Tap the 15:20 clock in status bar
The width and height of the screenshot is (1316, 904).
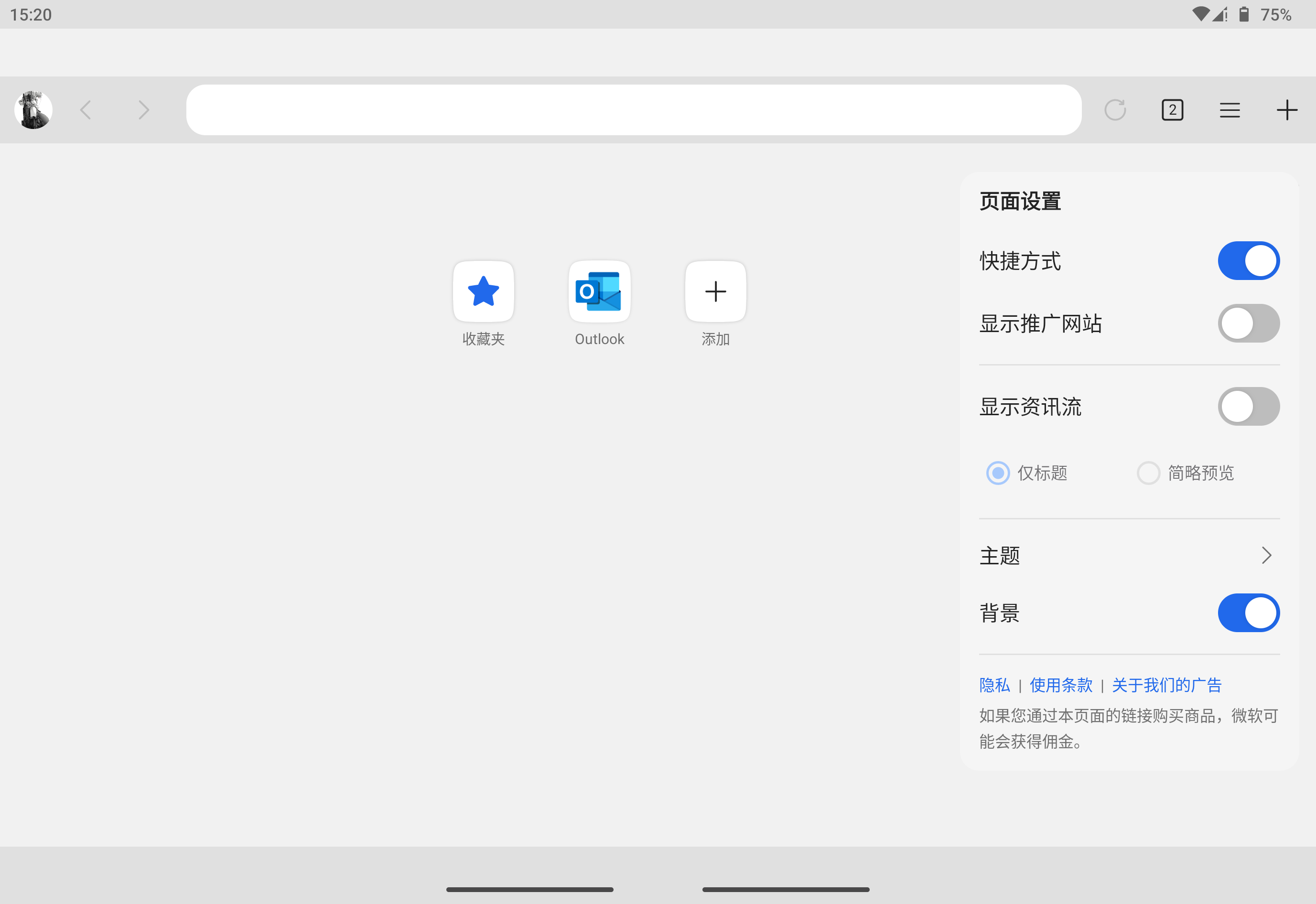[31, 14]
